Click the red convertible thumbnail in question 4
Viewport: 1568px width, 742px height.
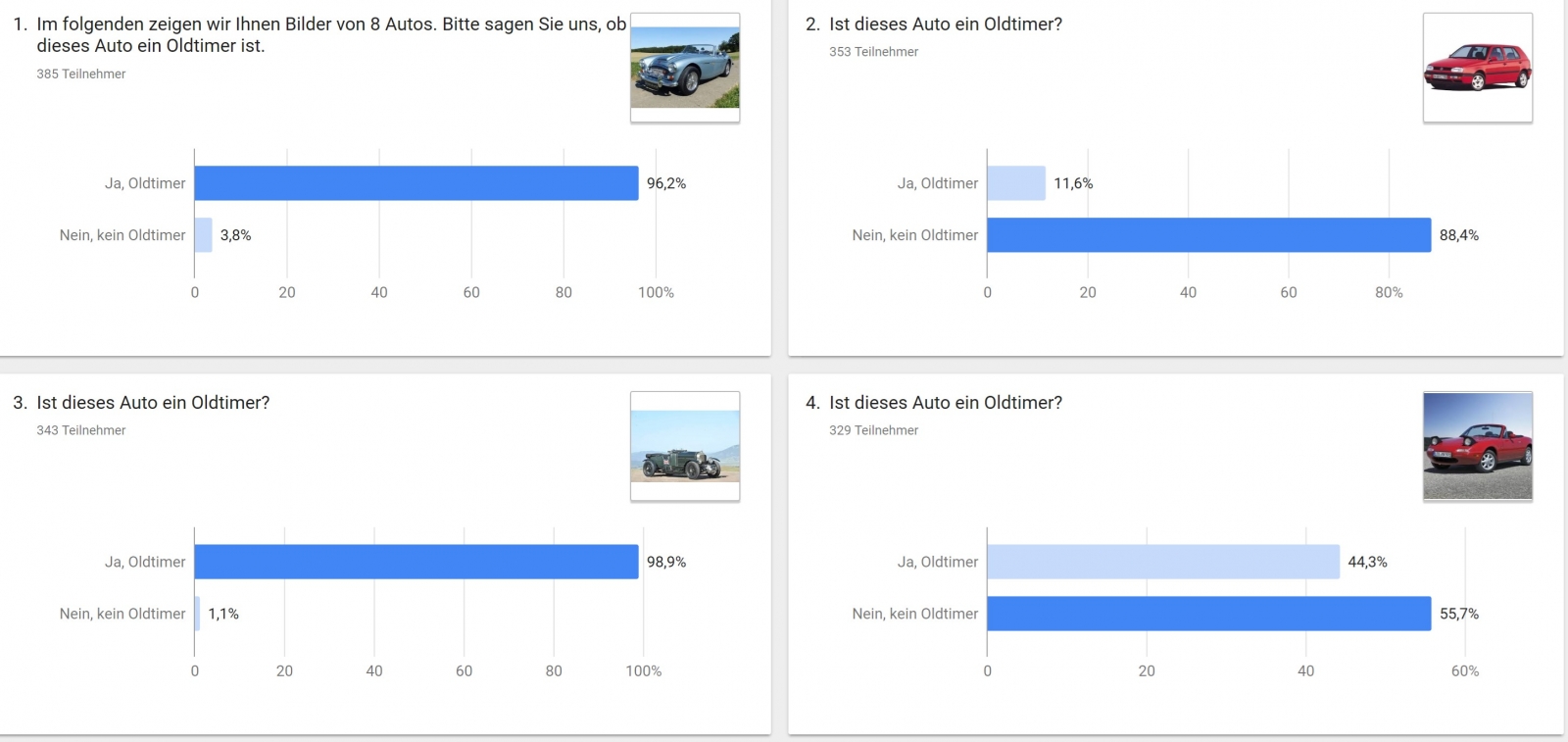click(1477, 447)
